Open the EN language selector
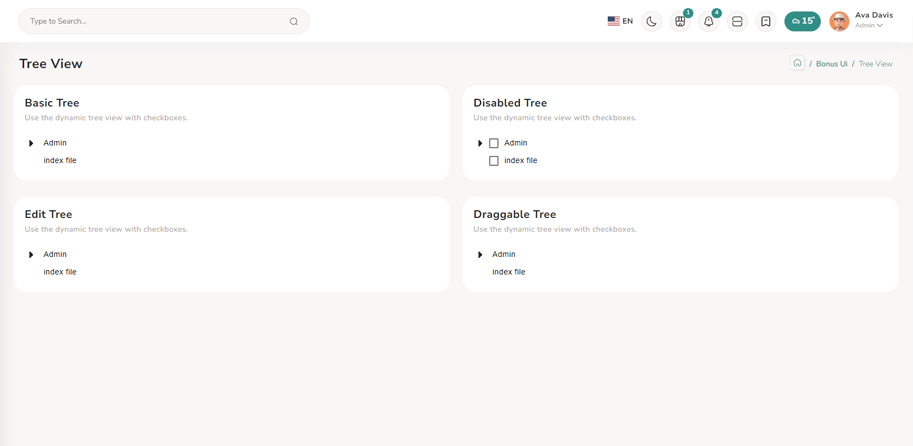The width and height of the screenshot is (913, 446). click(620, 21)
